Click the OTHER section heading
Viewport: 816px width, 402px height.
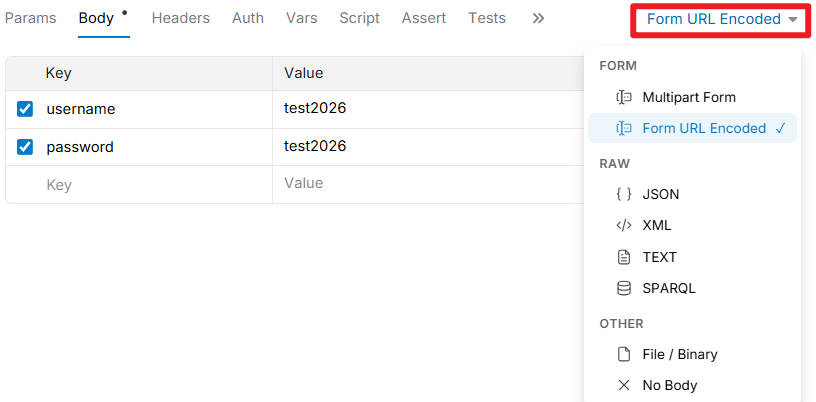tap(621, 323)
